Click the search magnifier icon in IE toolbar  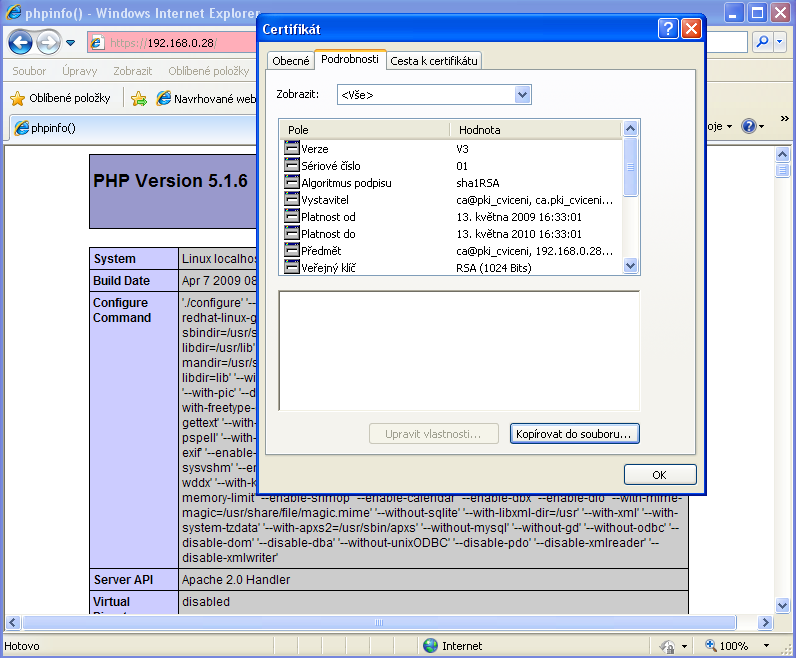coord(762,42)
